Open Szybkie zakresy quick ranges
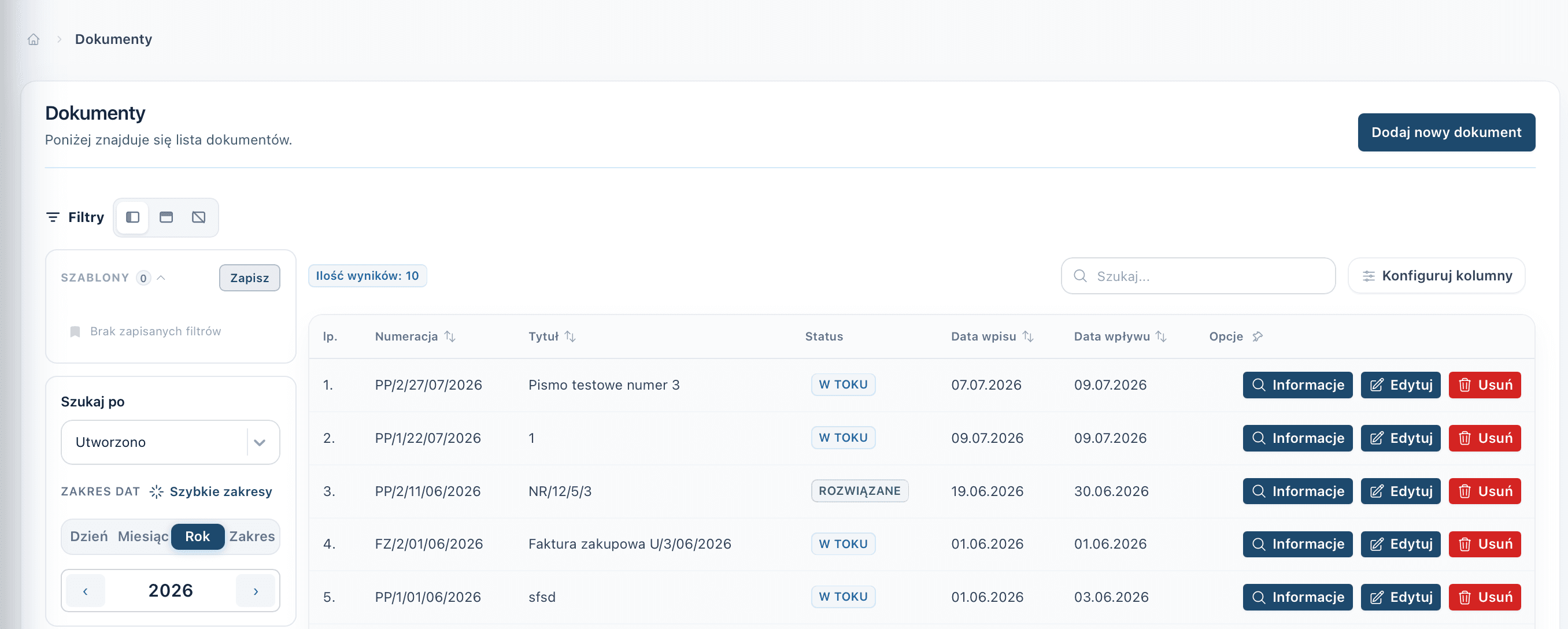The image size is (1568, 629). click(210, 491)
